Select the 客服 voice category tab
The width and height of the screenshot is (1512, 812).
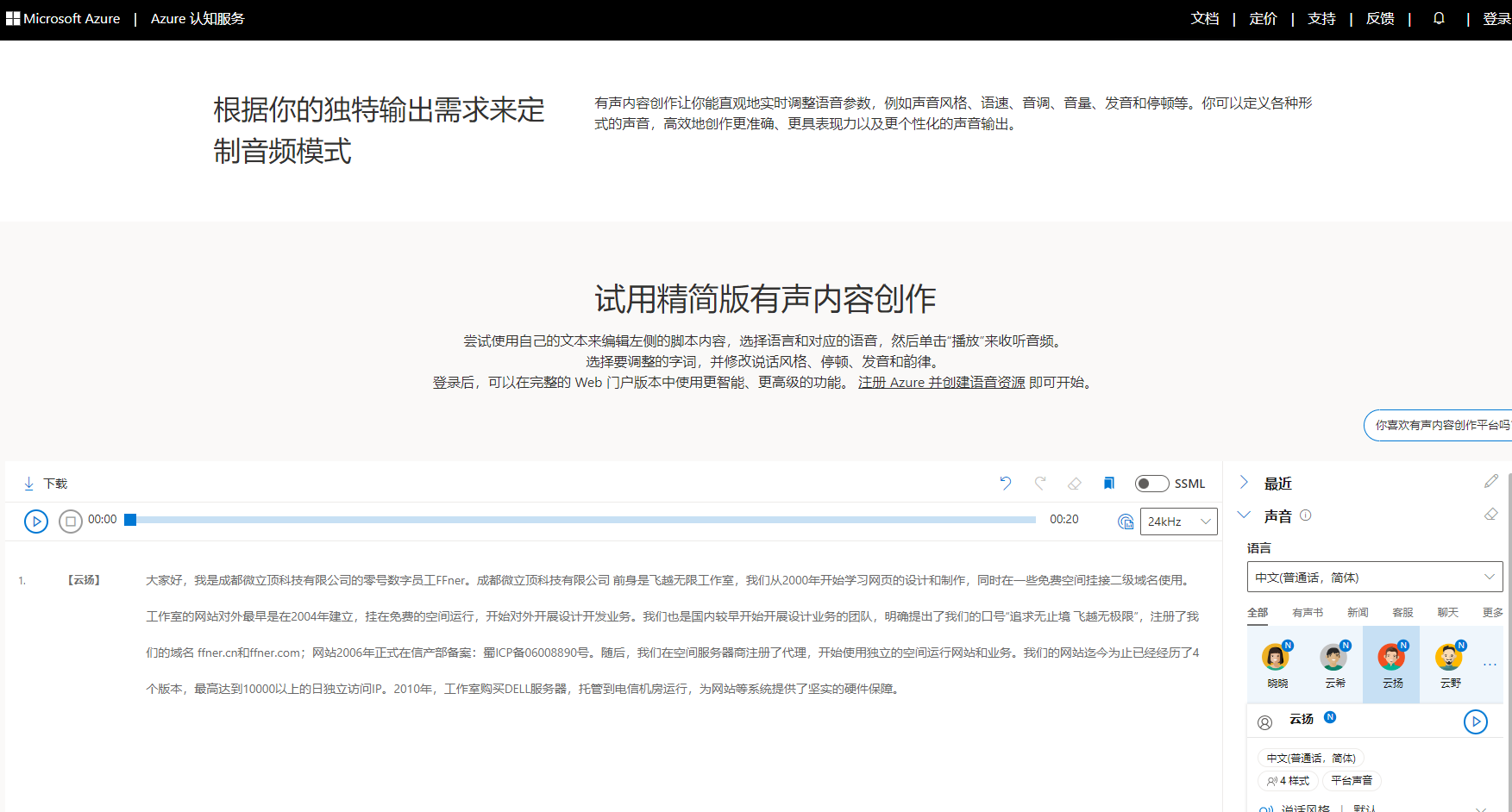(1402, 612)
